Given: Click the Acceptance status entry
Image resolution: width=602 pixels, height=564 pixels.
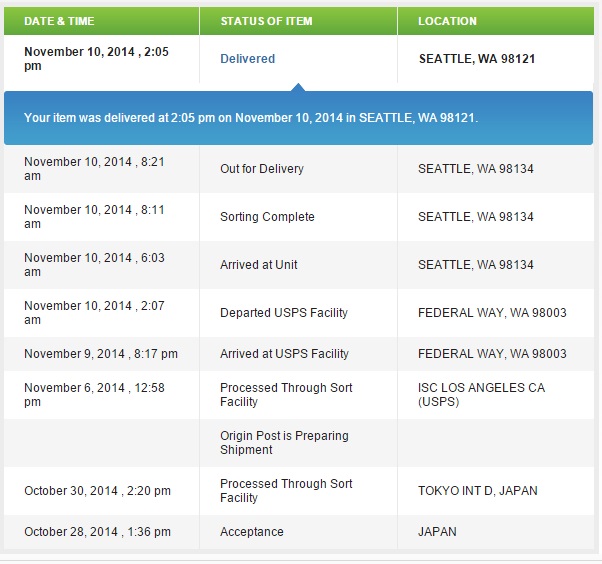Looking at the screenshot, I should coord(252,532).
